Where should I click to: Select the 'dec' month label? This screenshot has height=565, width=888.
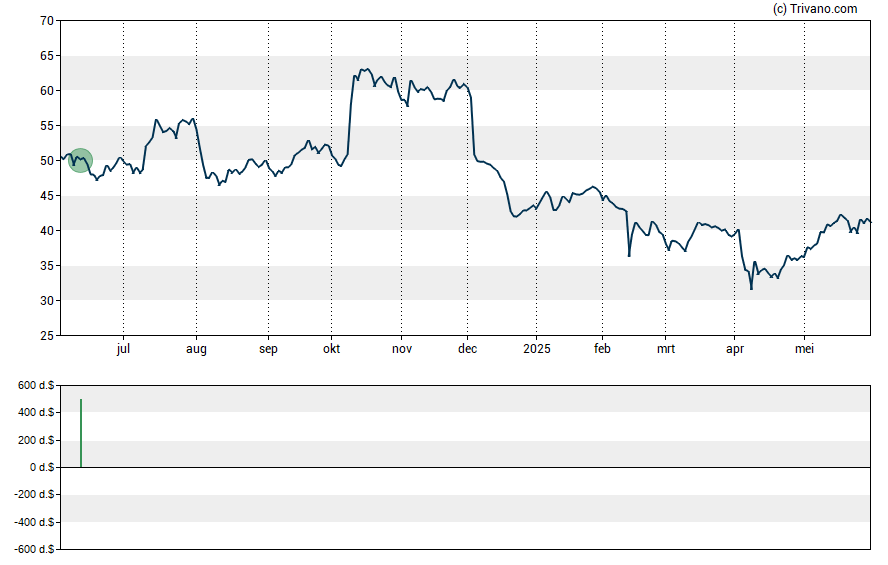[x=467, y=349]
